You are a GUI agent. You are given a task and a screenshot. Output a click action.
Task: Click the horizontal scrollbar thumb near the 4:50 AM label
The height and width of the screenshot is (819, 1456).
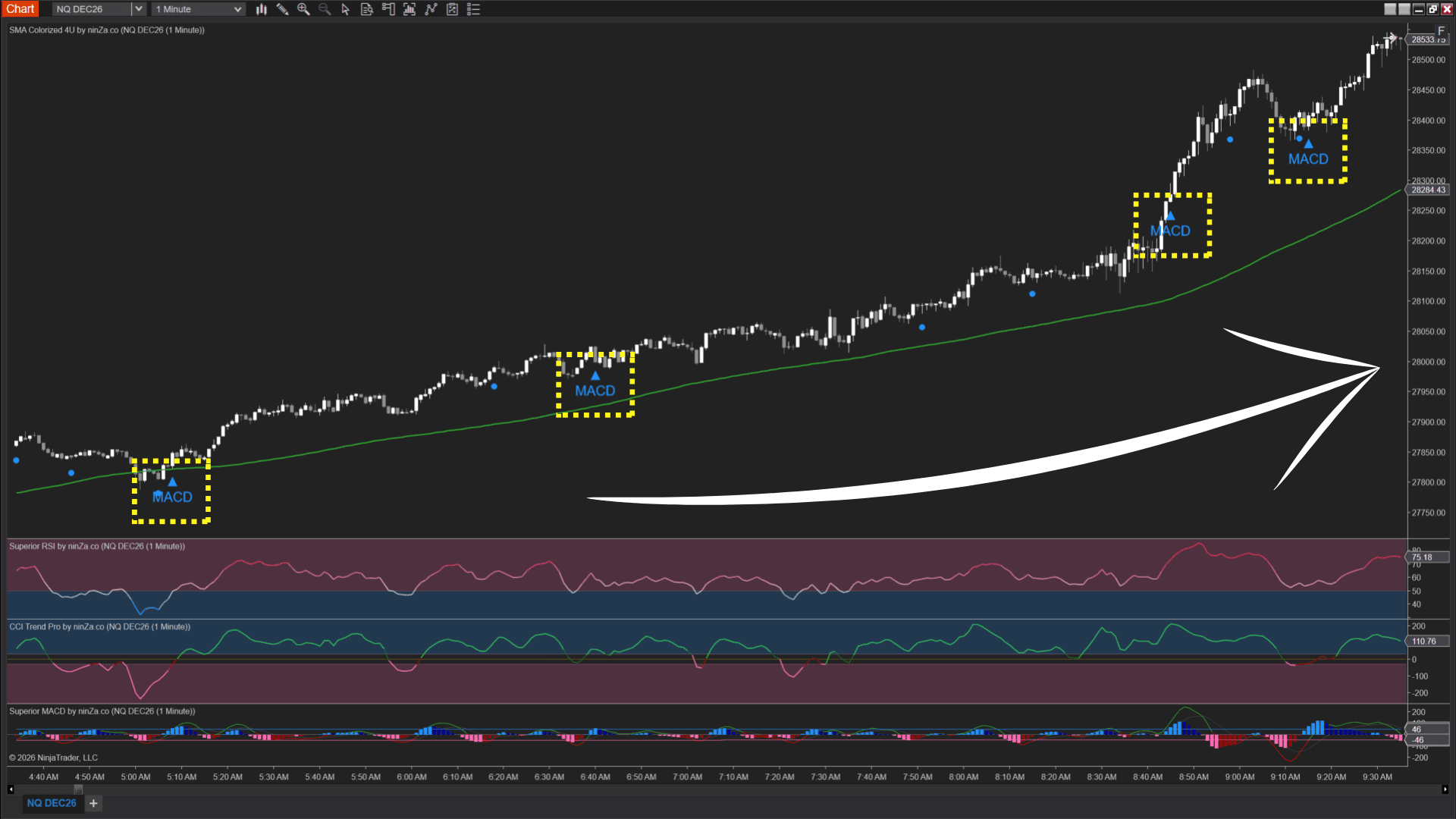click(78, 789)
